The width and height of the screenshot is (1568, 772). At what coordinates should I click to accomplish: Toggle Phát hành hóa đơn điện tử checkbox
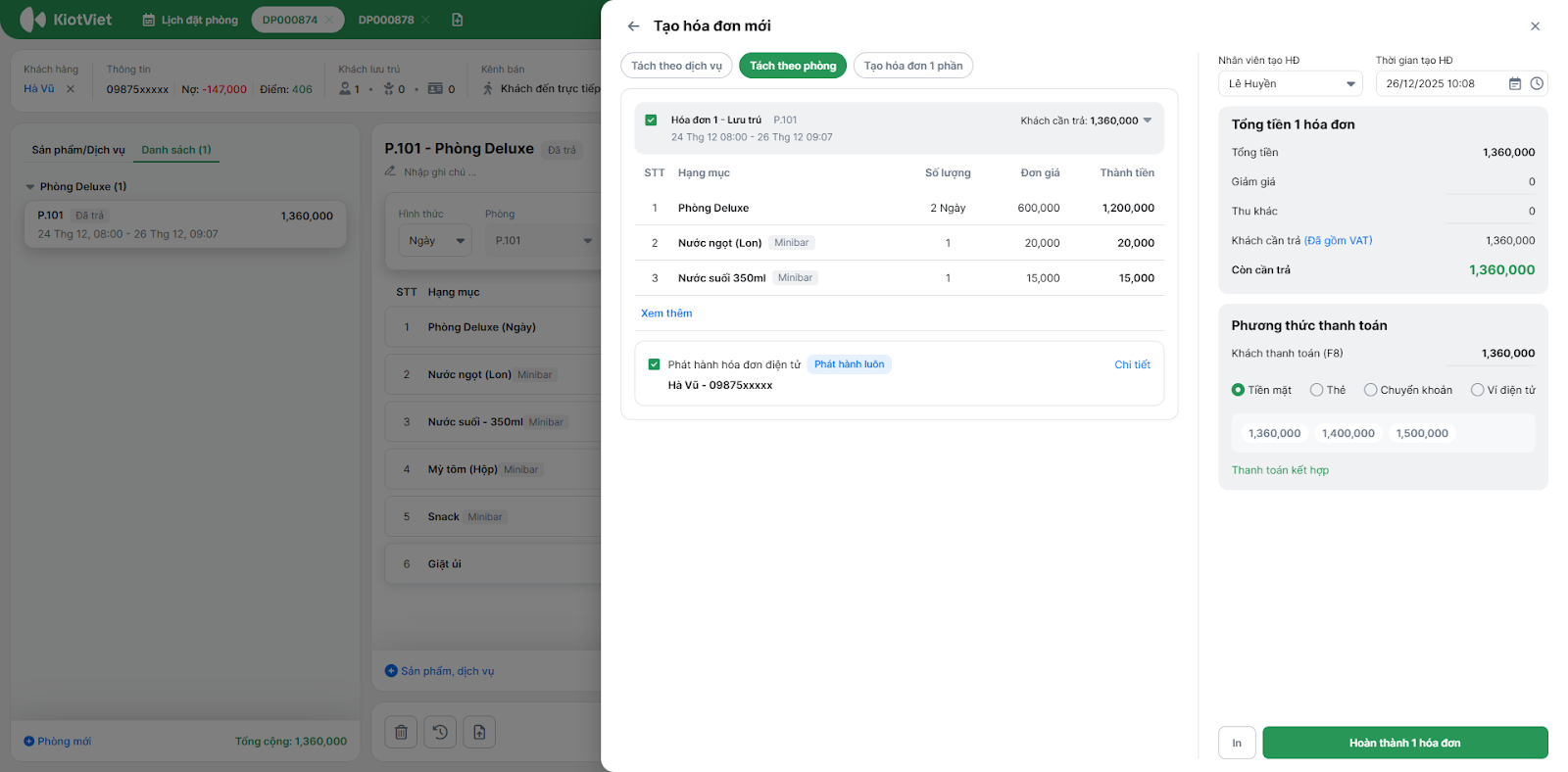(x=654, y=364)
